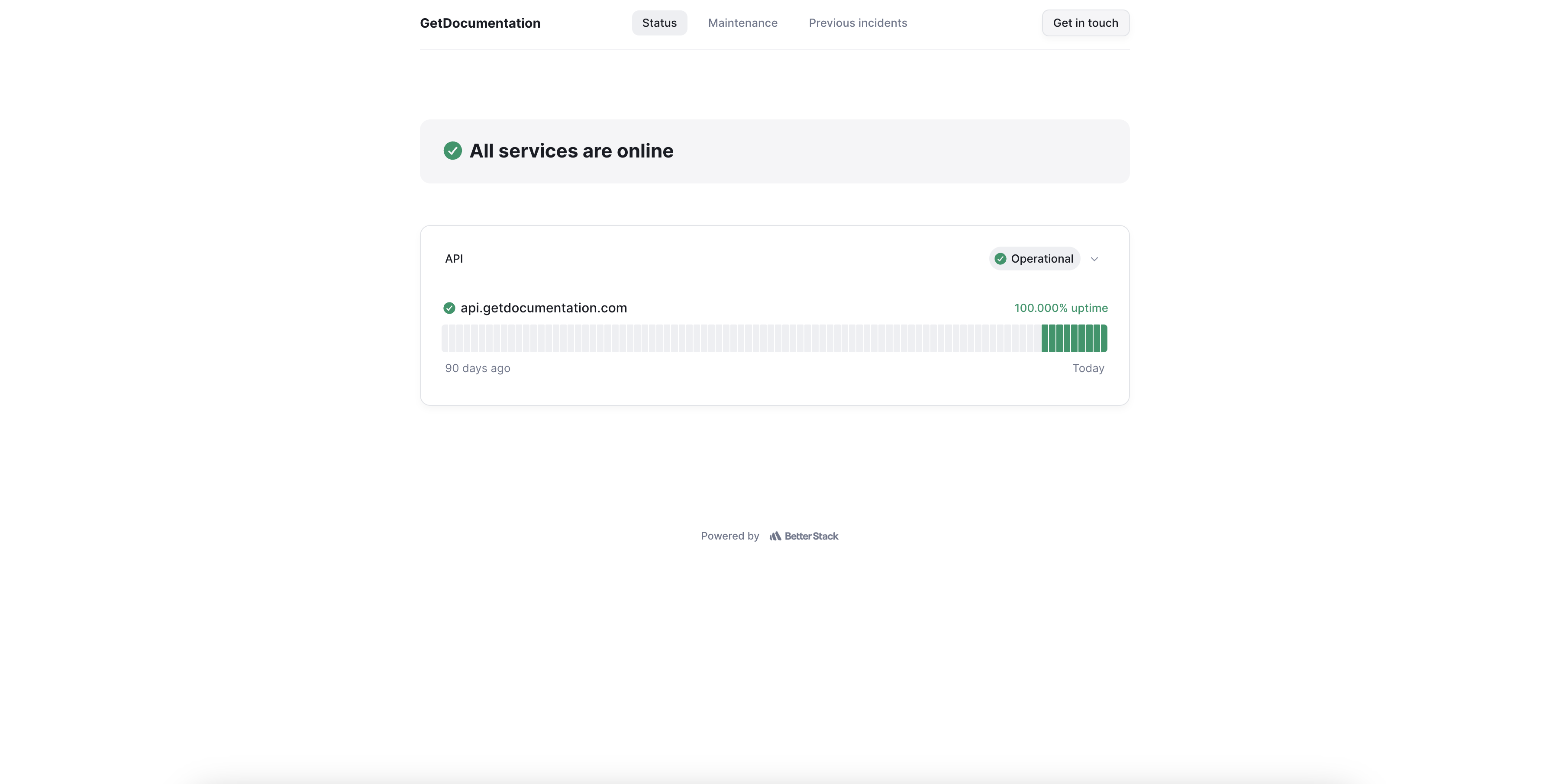Open the Maintenance tab
The image size is (1549, 784).
coord(742,23)
